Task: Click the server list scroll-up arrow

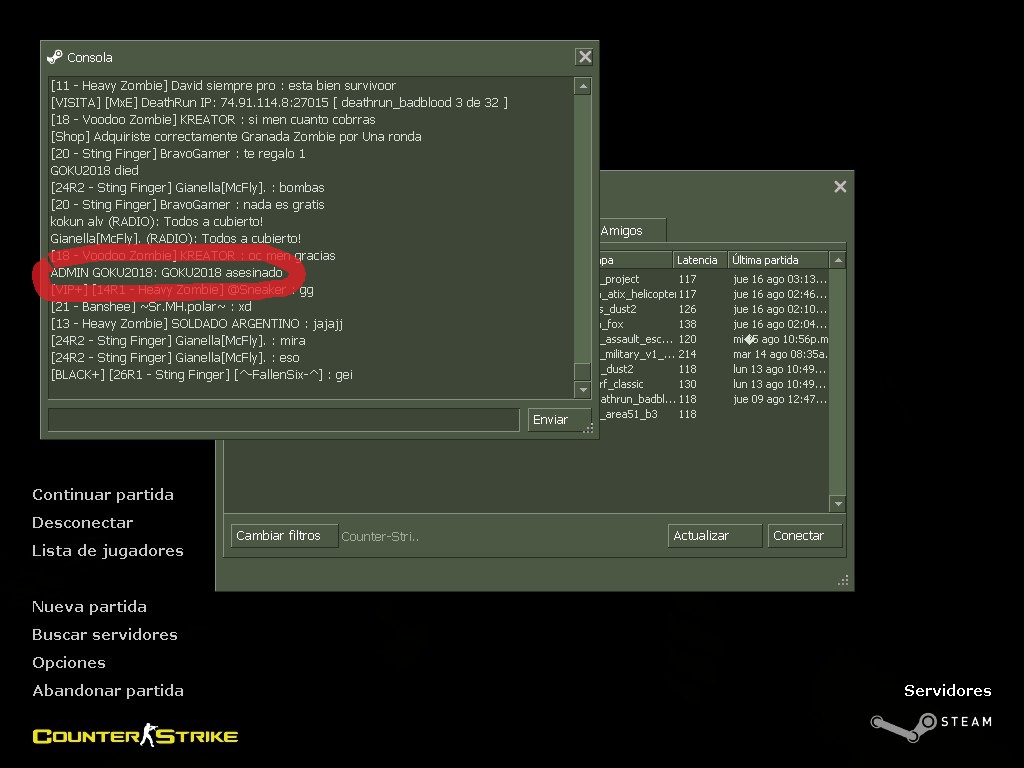Action: click(838, 261)
